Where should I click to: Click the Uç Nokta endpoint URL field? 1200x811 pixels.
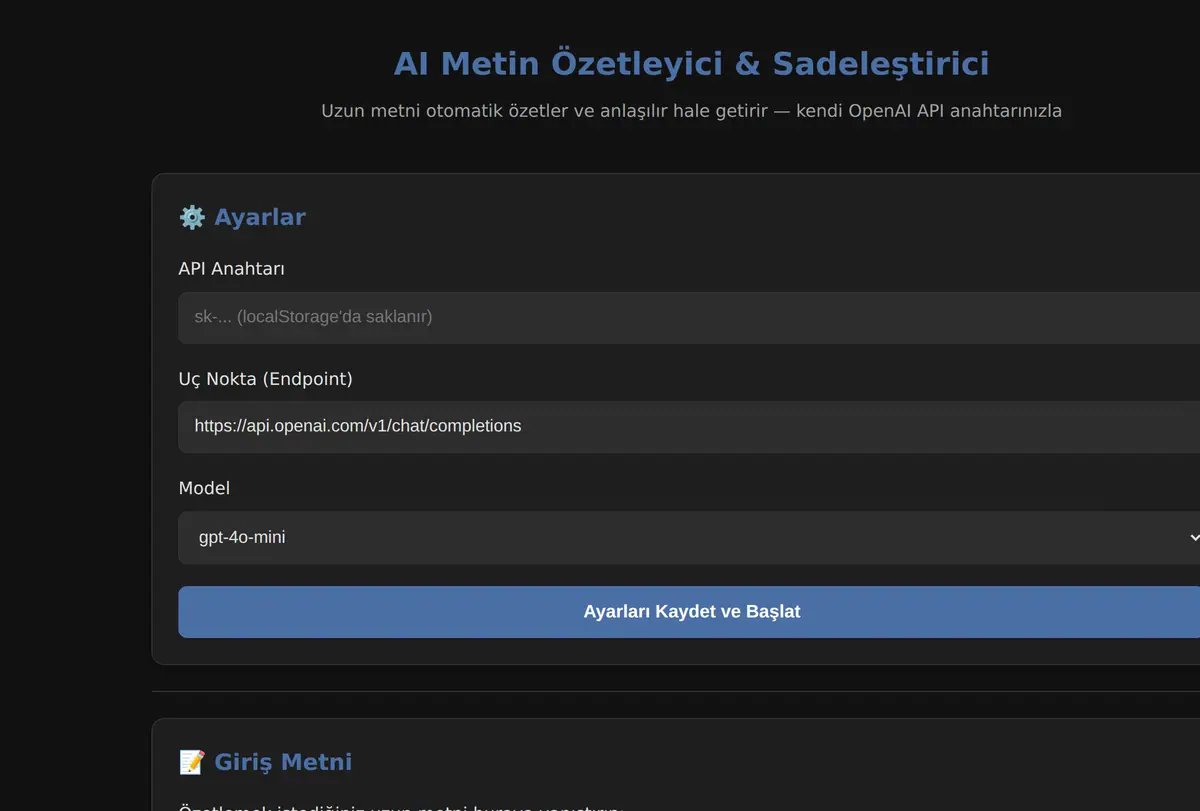[x=690, y=426]
